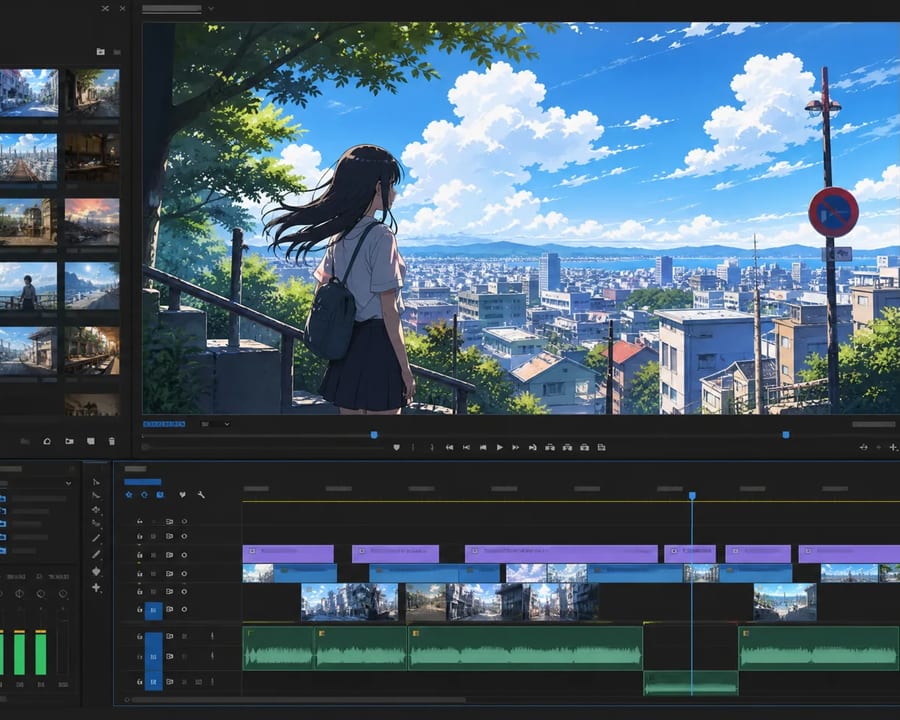This screenshot has width=900, height=720.
Task: Enable voice-over record on first audio track
Action: tap(212, 636)
